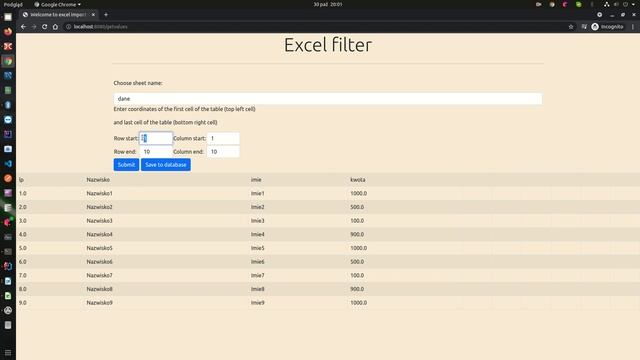Click the 'Choose sheet name:' label
The height and width of the screenshot is (360, 640).
[138, 83]
